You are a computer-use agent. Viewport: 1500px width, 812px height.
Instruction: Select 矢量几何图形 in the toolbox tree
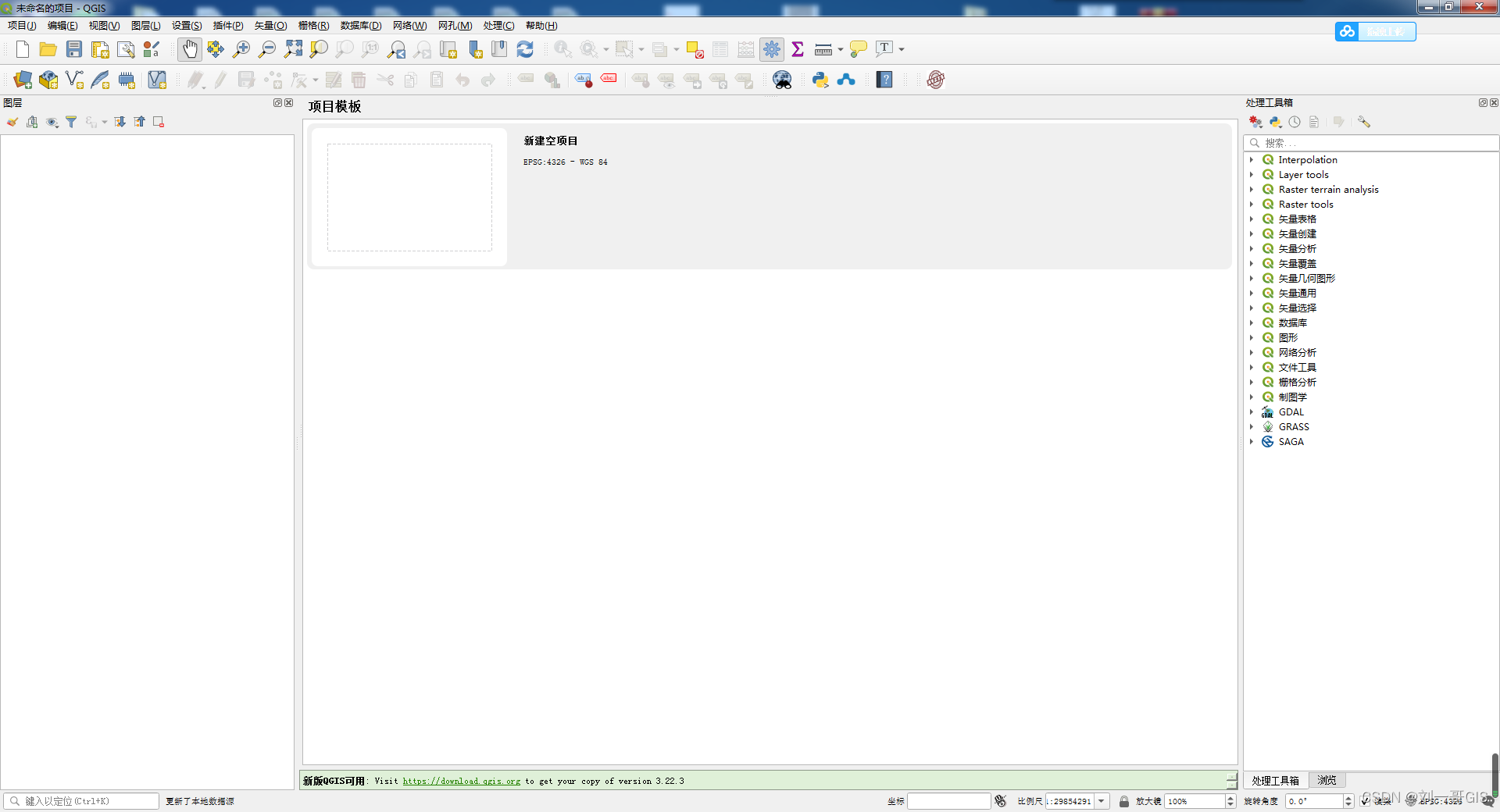[x=1306, y=279]
